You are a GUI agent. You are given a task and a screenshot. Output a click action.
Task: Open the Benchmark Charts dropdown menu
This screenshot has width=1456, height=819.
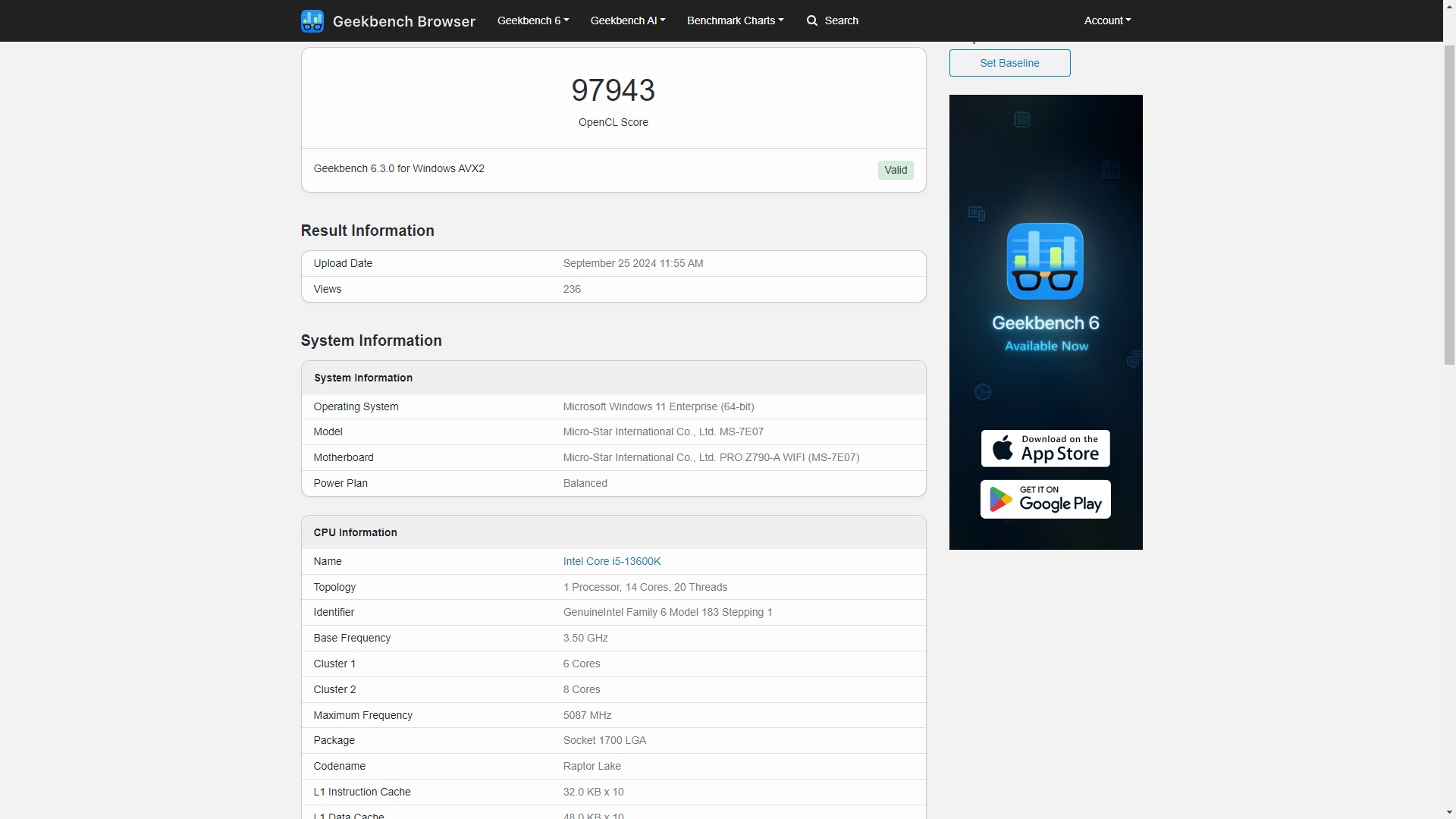coord(733,20)
